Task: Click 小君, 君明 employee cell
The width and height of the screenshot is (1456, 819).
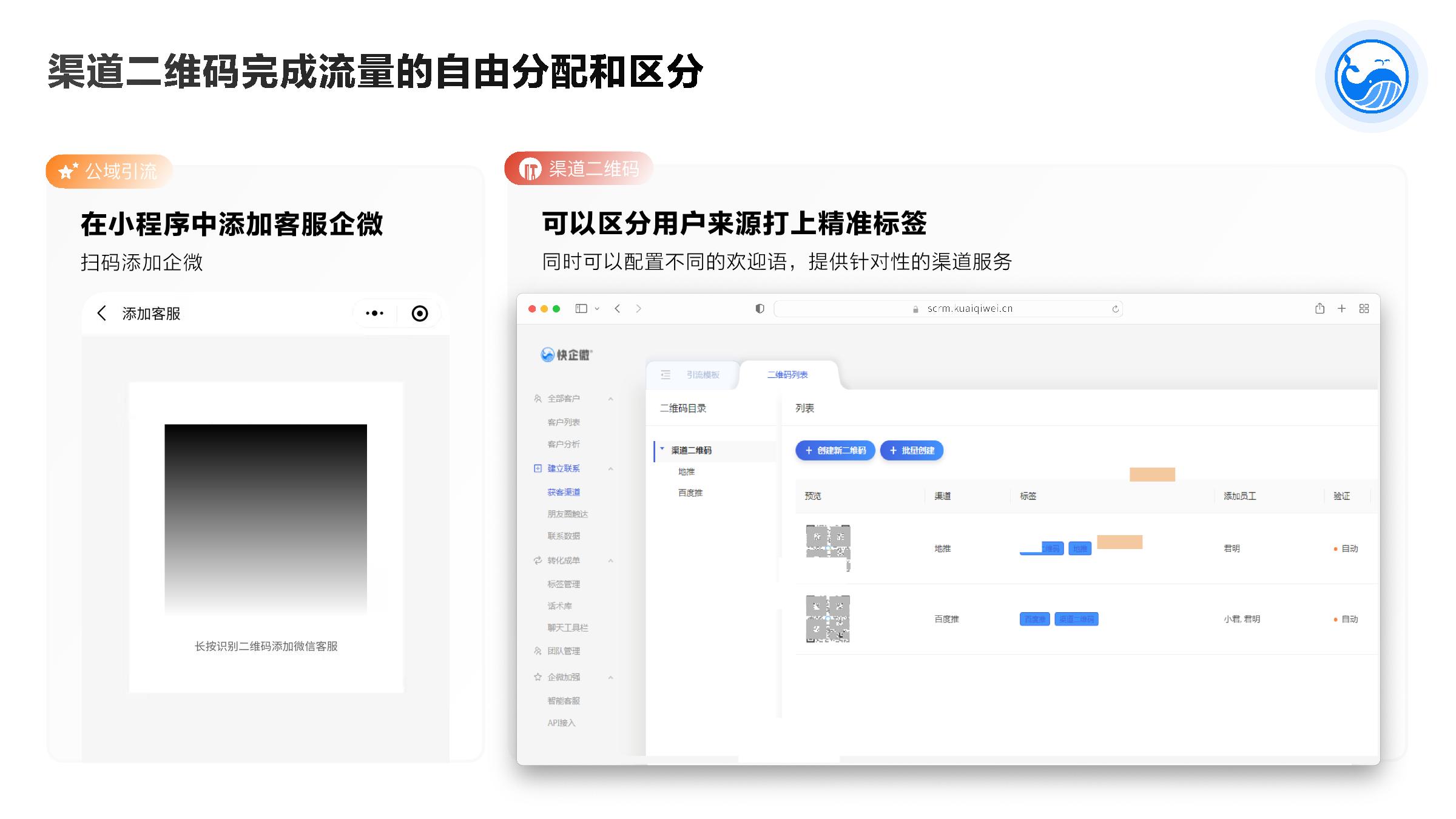Action: 1242,619
